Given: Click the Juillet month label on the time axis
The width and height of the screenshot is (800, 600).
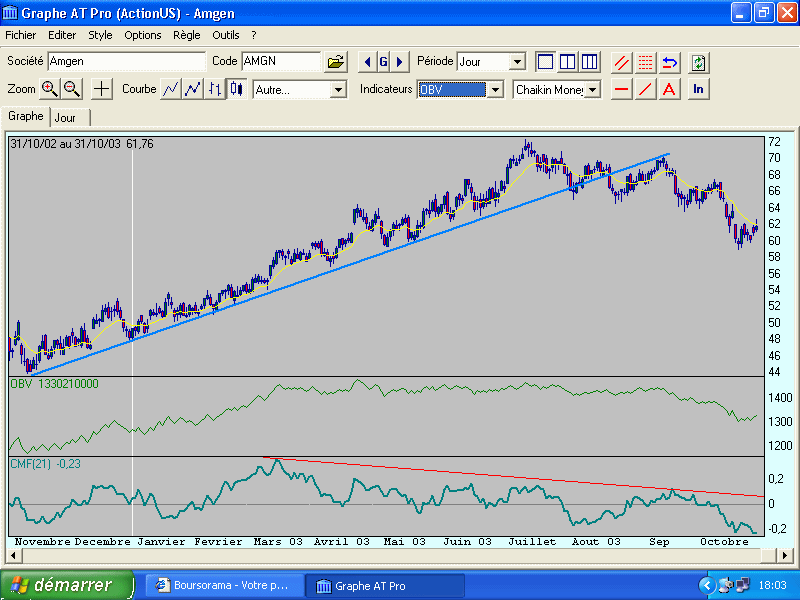Looking at the screenshot, I should pyautogui.click(x=532, y=542).
